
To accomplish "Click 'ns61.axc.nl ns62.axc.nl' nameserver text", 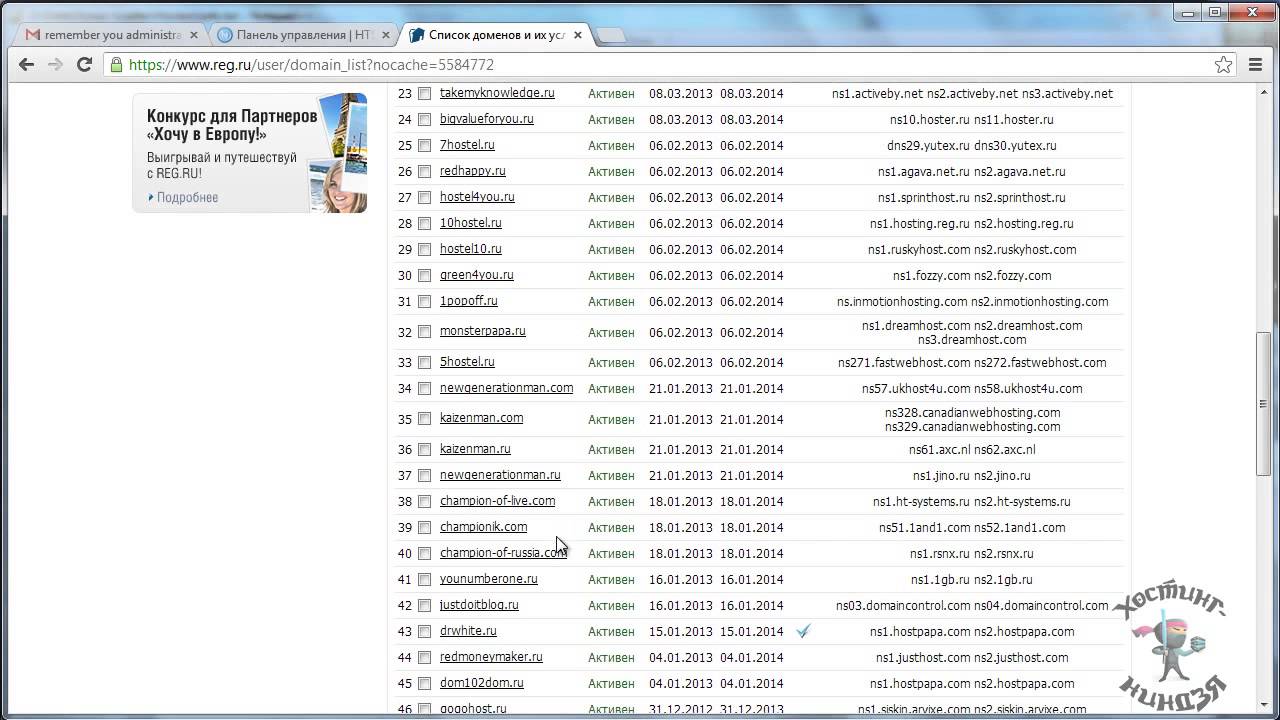I will click(x=972, y=449).
